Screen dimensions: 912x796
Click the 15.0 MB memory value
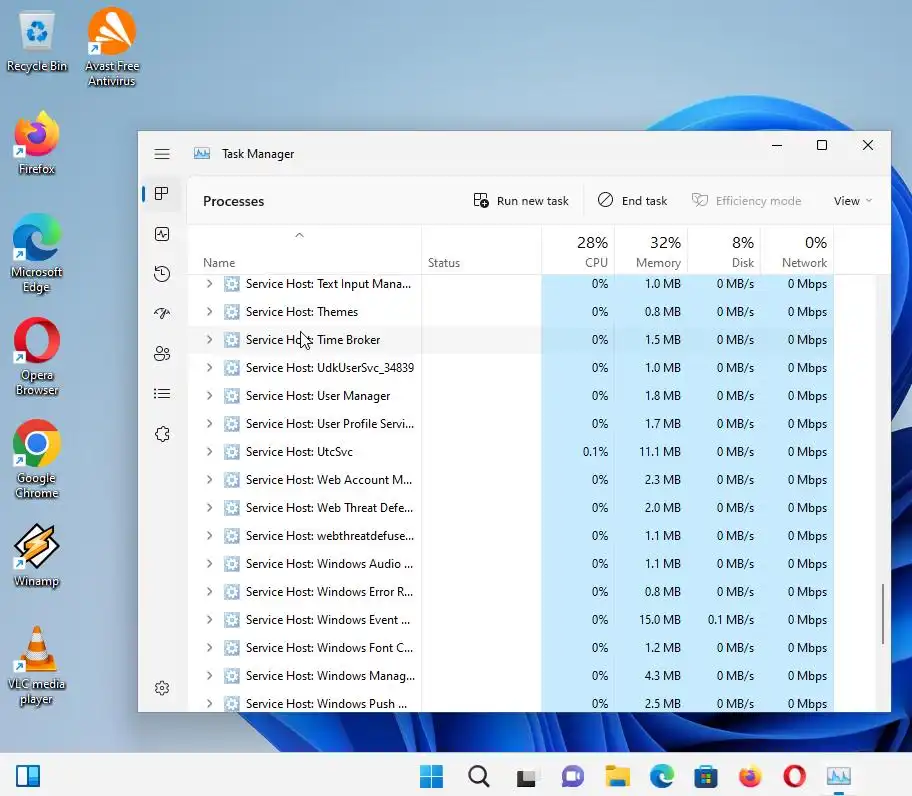point(660,620)
